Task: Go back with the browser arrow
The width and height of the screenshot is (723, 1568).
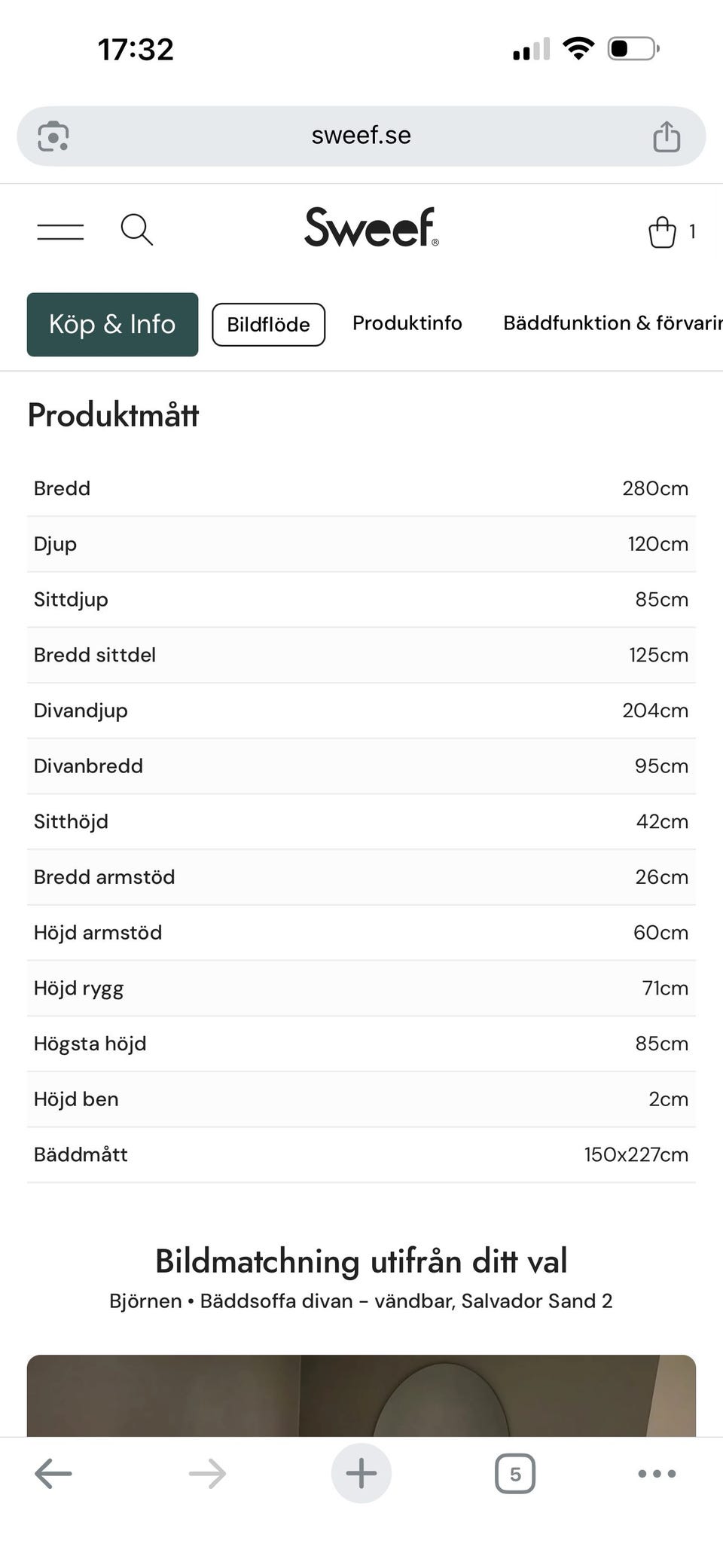Action: pyautogui.click(x=53, y=1473)
